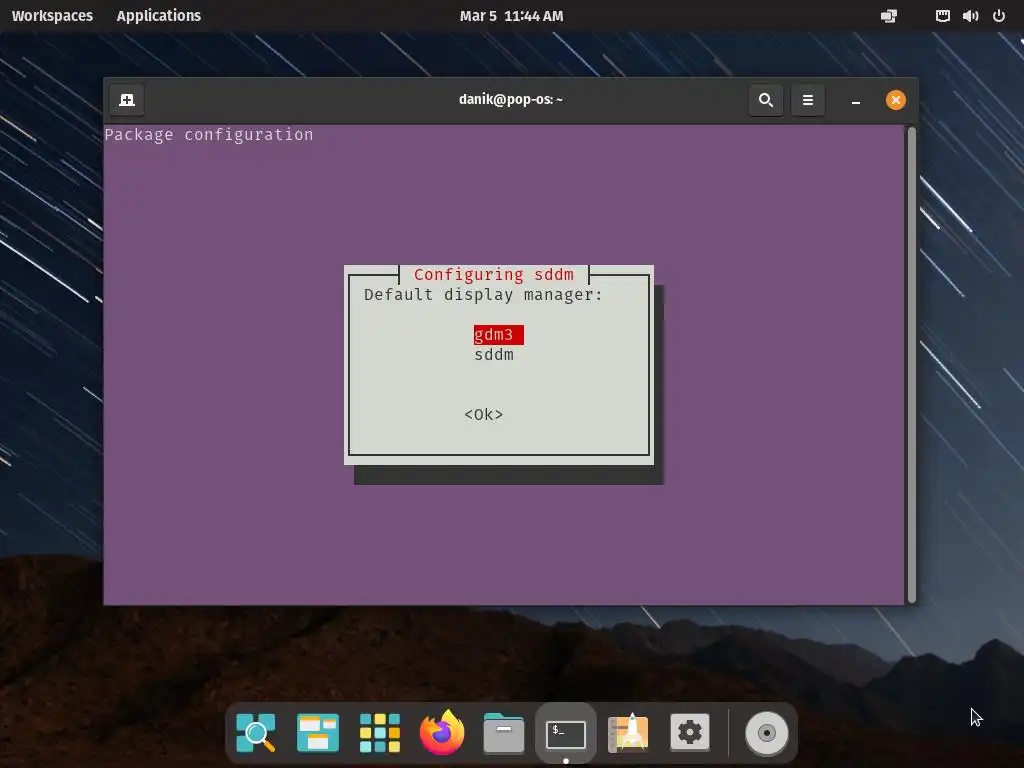Open workspaces view from dock
Image resolution: width=1024 pixels, height=768 pixels.
317,733
